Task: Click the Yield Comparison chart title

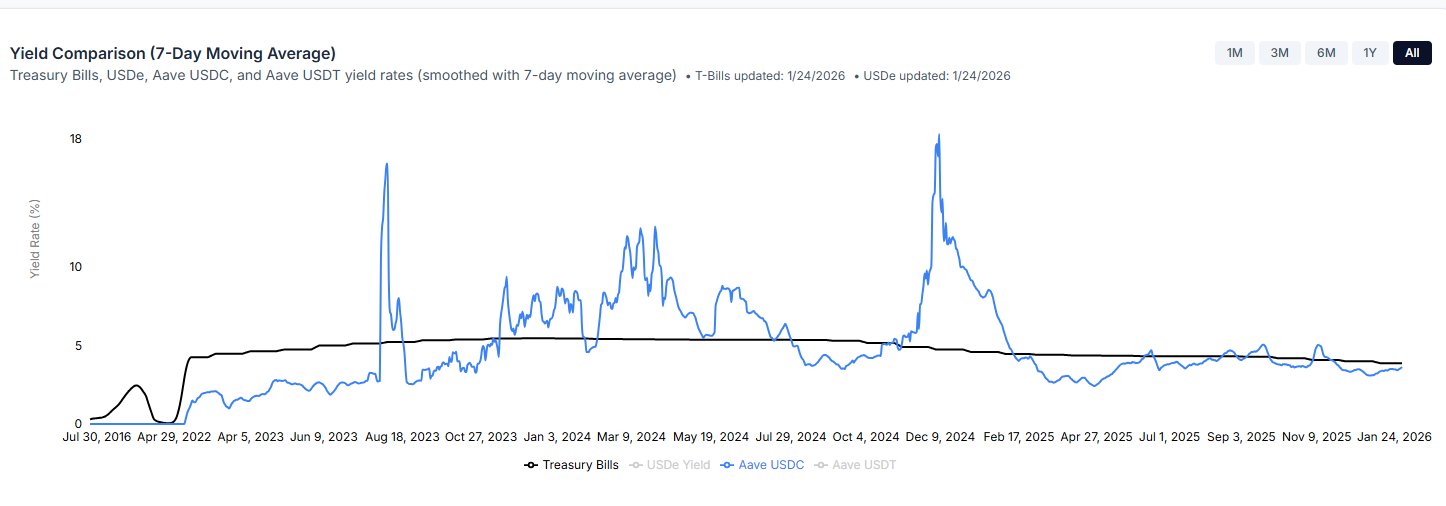Action: click(x=173, y=53)
